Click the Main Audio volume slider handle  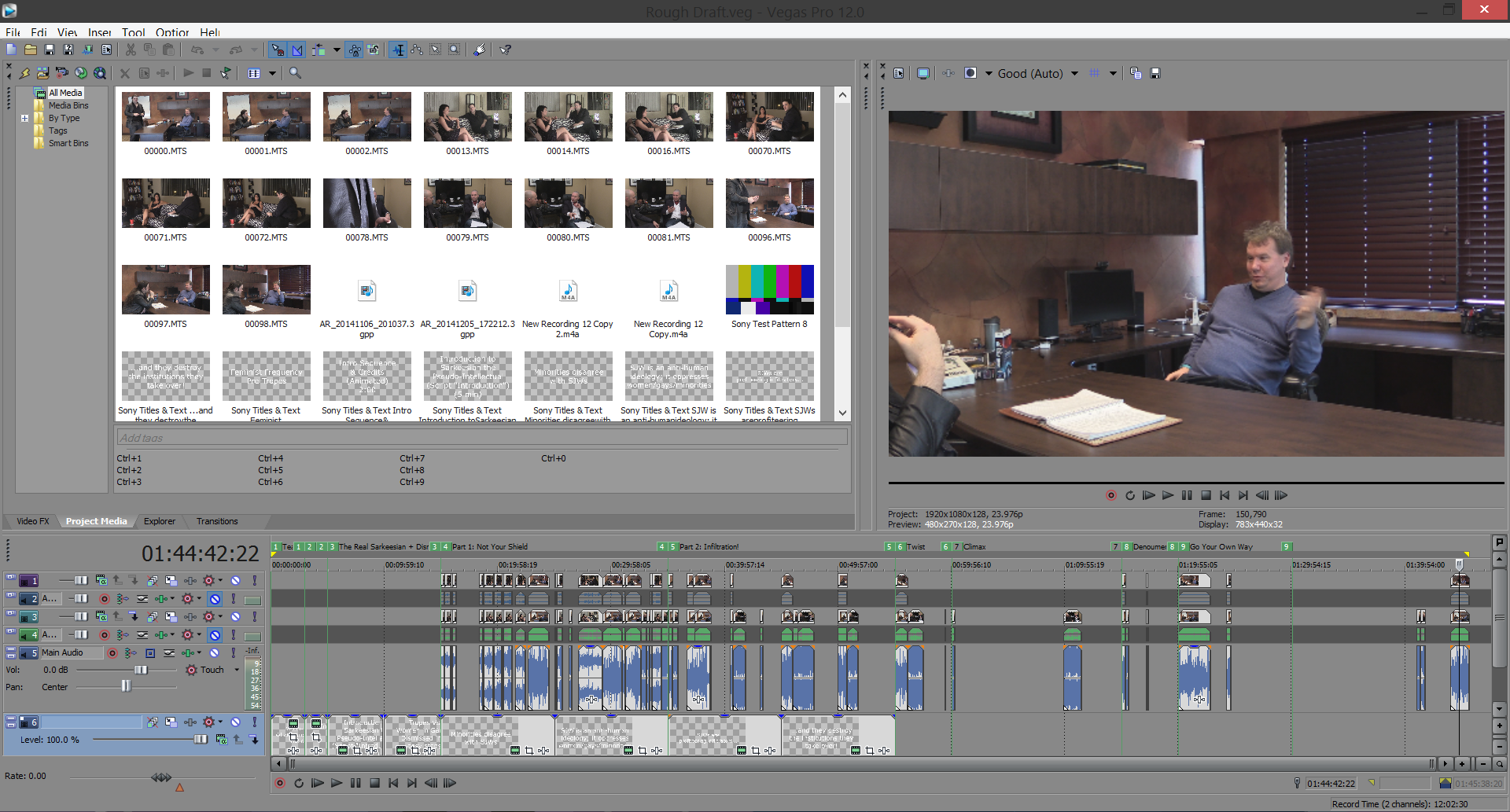(x=141, y=671)
